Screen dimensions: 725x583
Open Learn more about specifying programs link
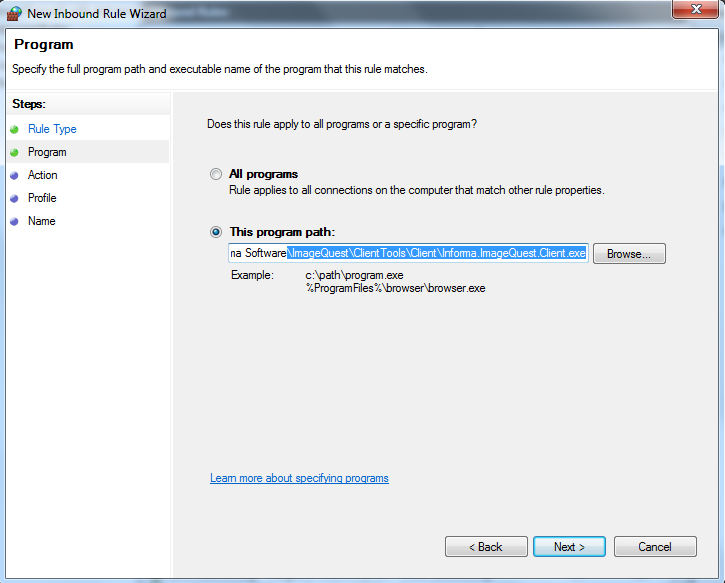[x=299, y=478]
